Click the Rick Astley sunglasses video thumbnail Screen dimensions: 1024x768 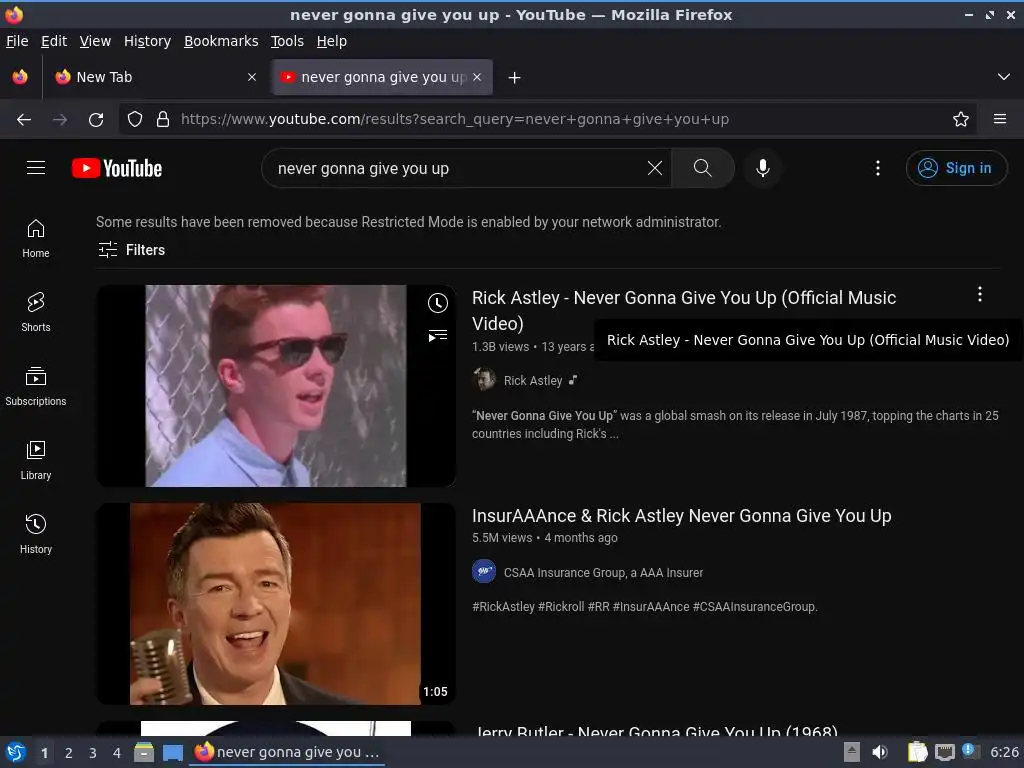(x=276, y=385)
